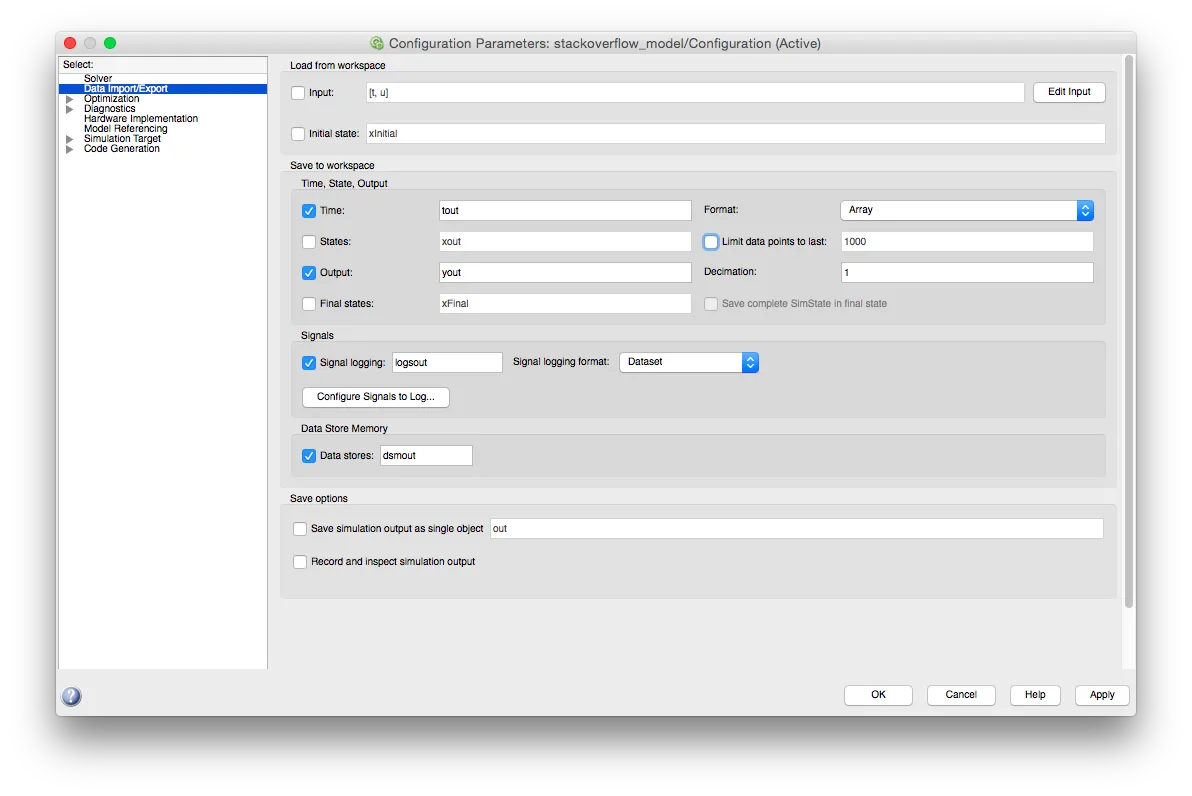
Task: Click the limit data points field 1000
Action: point(967,242)
